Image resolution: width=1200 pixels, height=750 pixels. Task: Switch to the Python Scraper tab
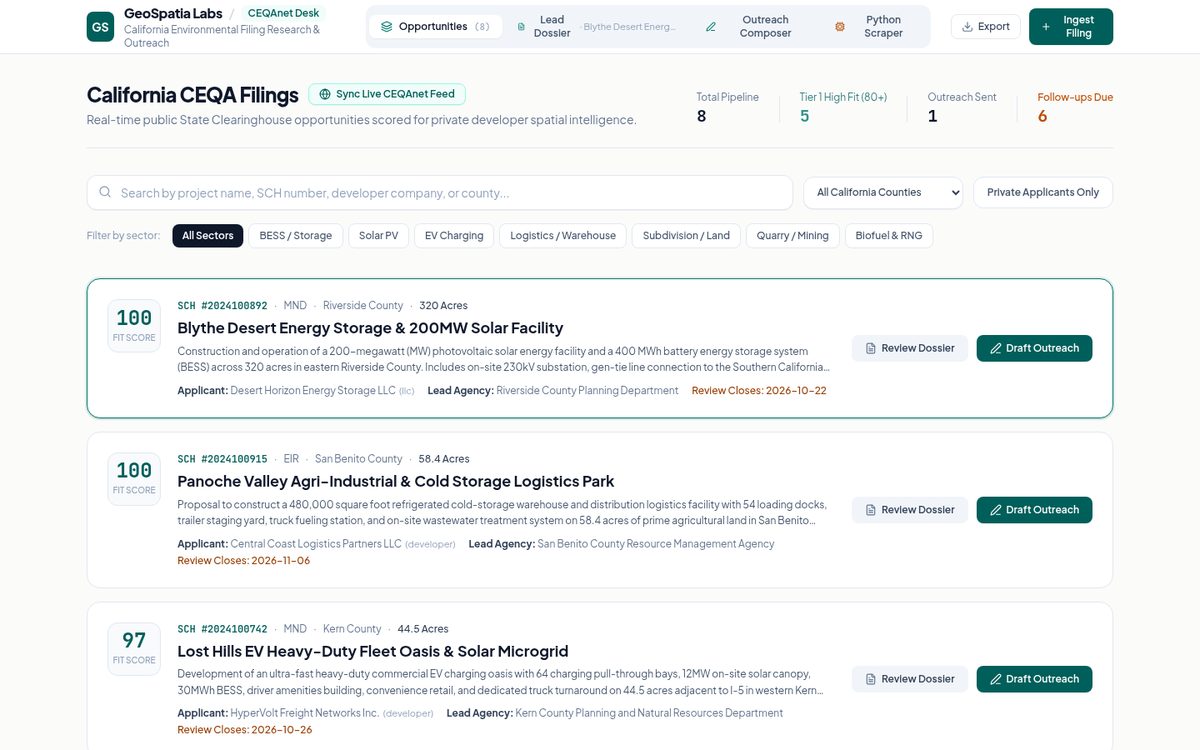[875, 27]
